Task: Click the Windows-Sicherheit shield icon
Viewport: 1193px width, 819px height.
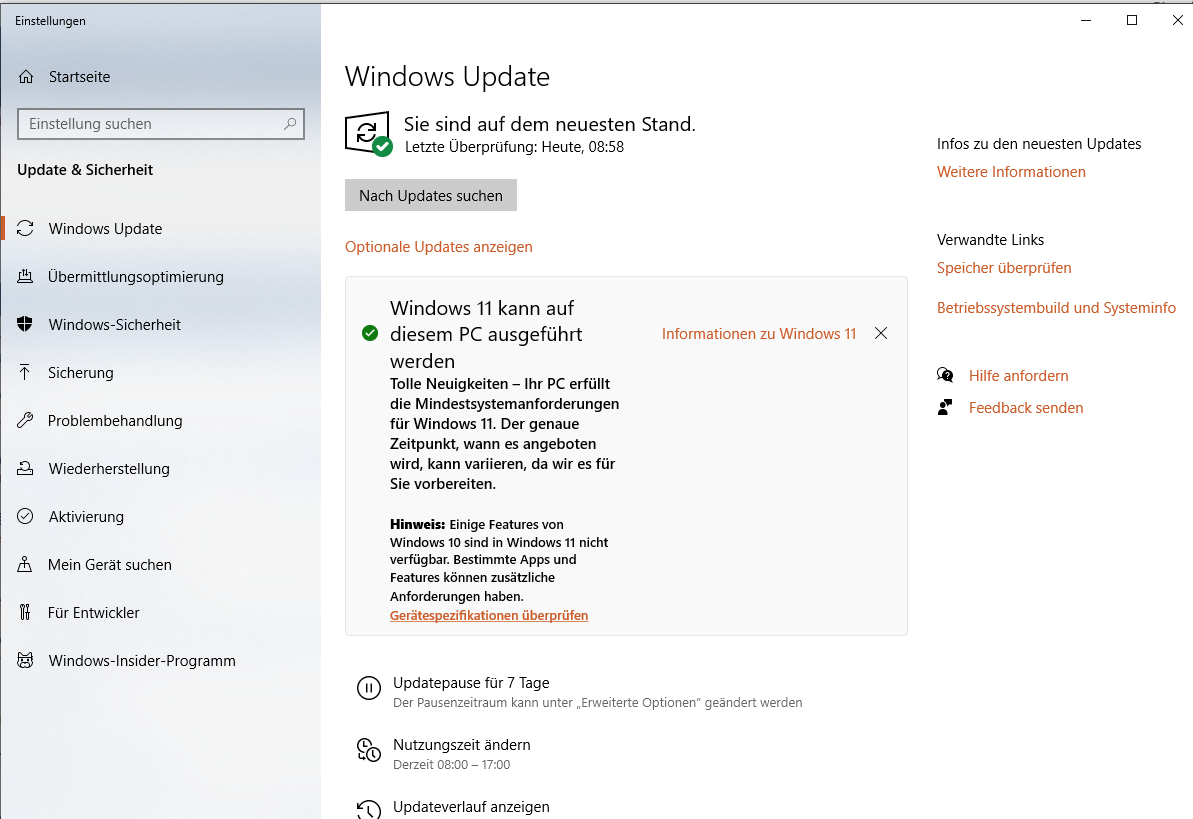Action: tap(25, 324)
